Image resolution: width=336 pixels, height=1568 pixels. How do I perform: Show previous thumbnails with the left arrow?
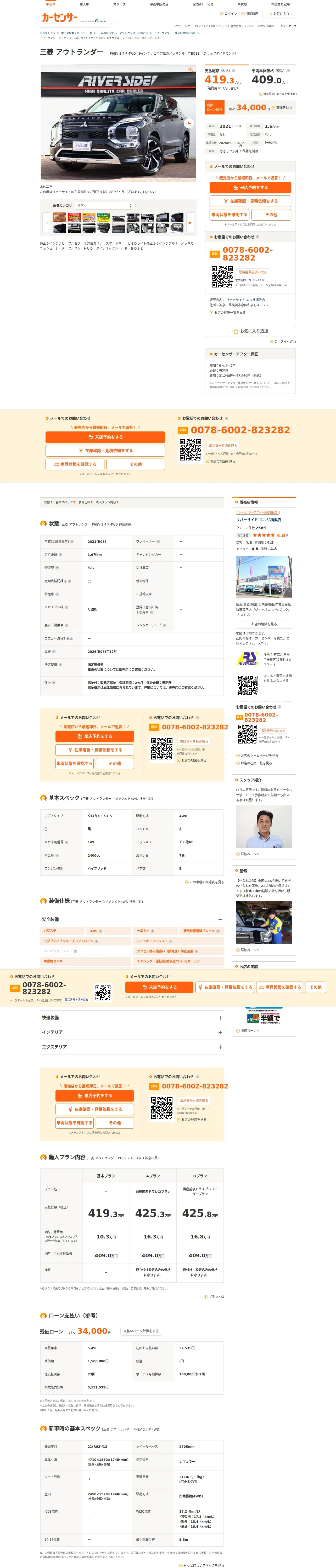coord(46,223)
